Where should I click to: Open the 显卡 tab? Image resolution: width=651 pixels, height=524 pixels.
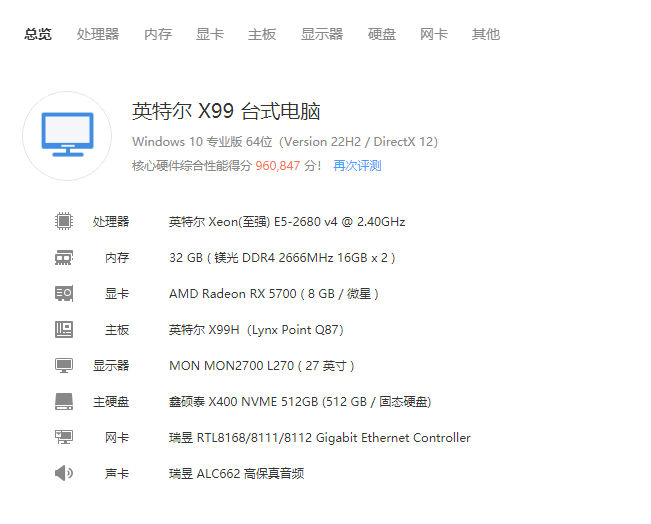coord(210,34)
